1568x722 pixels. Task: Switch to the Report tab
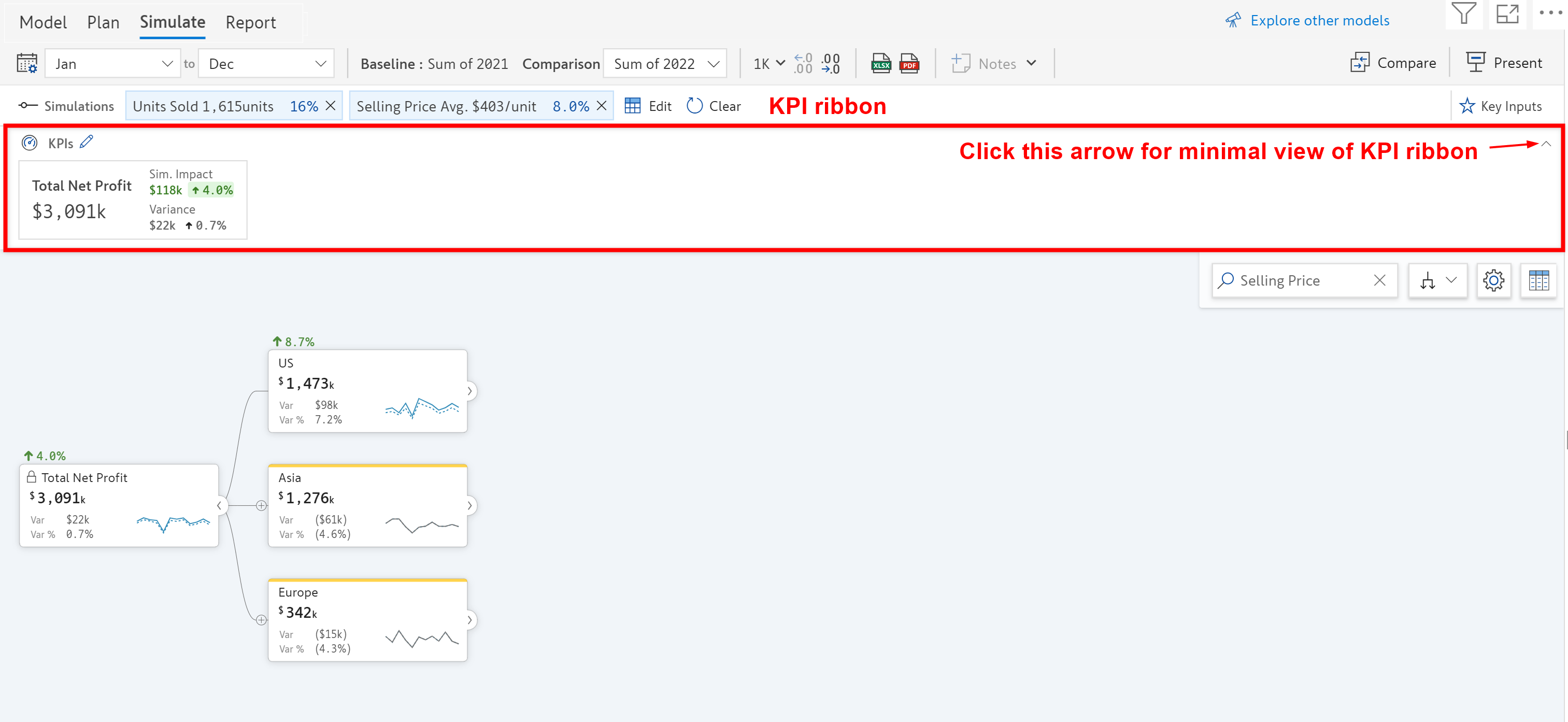(250, 22)
